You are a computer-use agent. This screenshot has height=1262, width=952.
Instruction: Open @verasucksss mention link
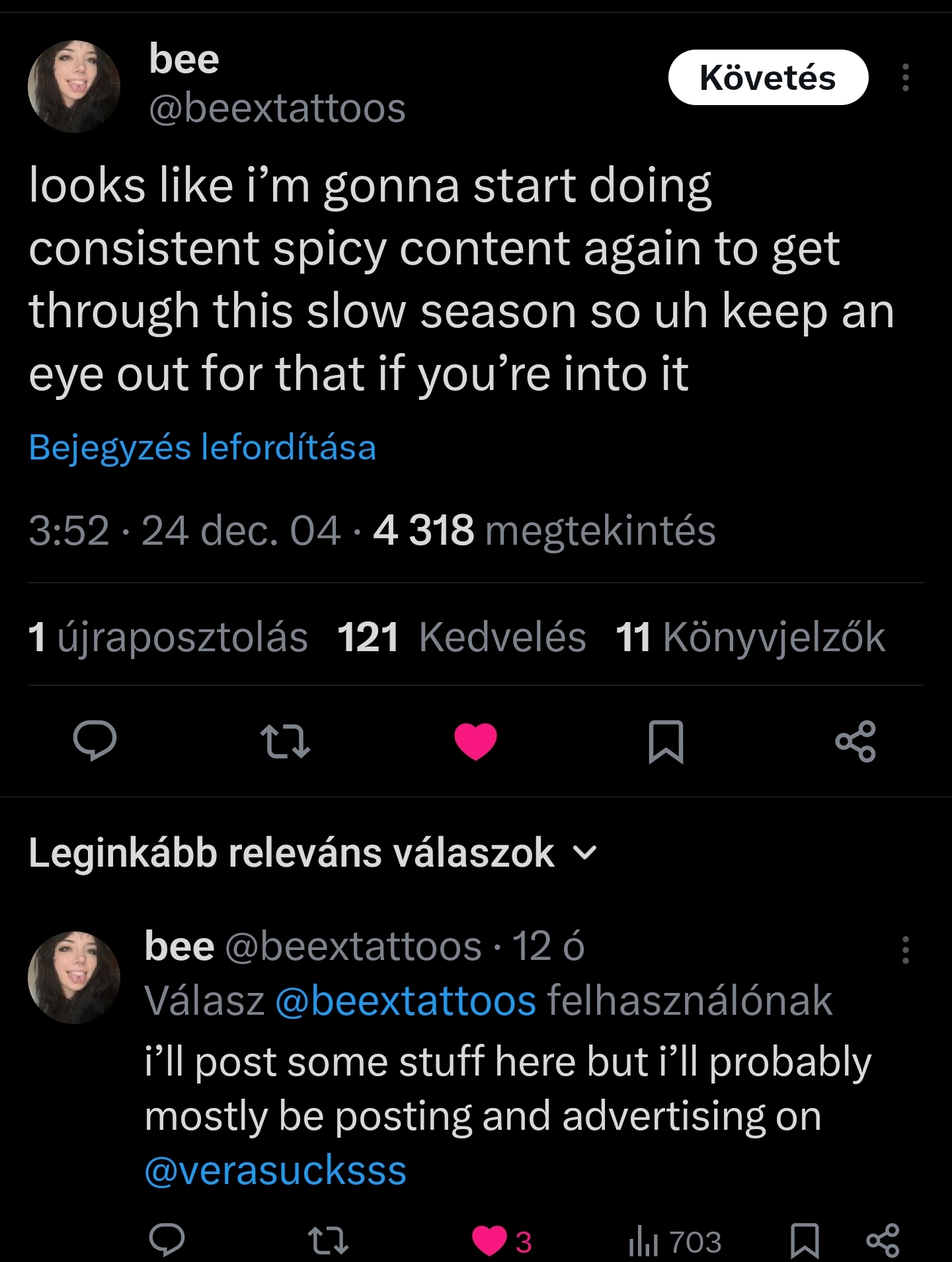(x=275, y=1171)
